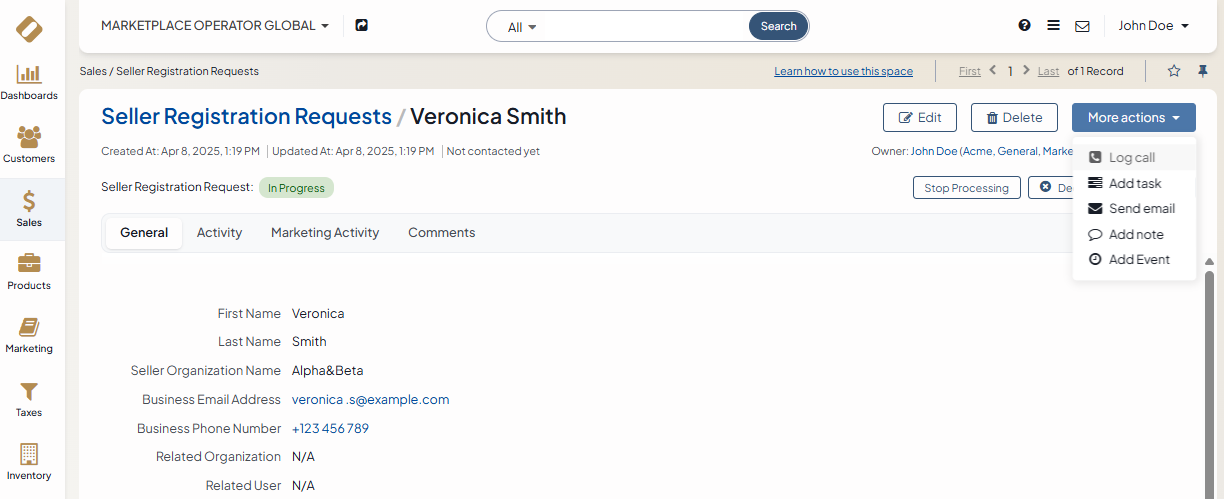Expand the Marketplace Operator Global dropdown
This screenshot has height=499, width=1224.
pos(215,26)
